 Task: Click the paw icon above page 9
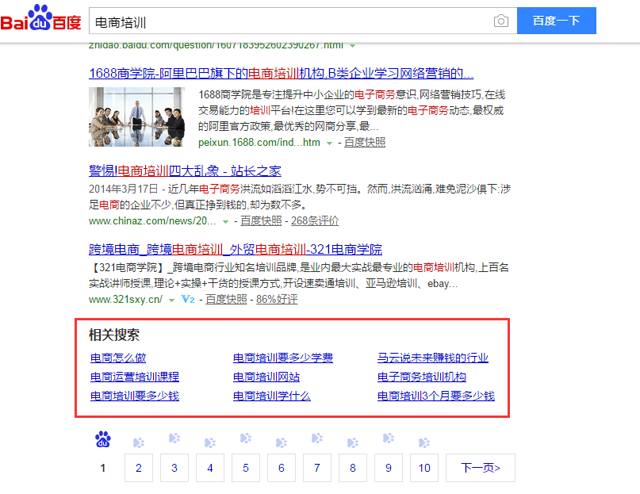(388, 438)
